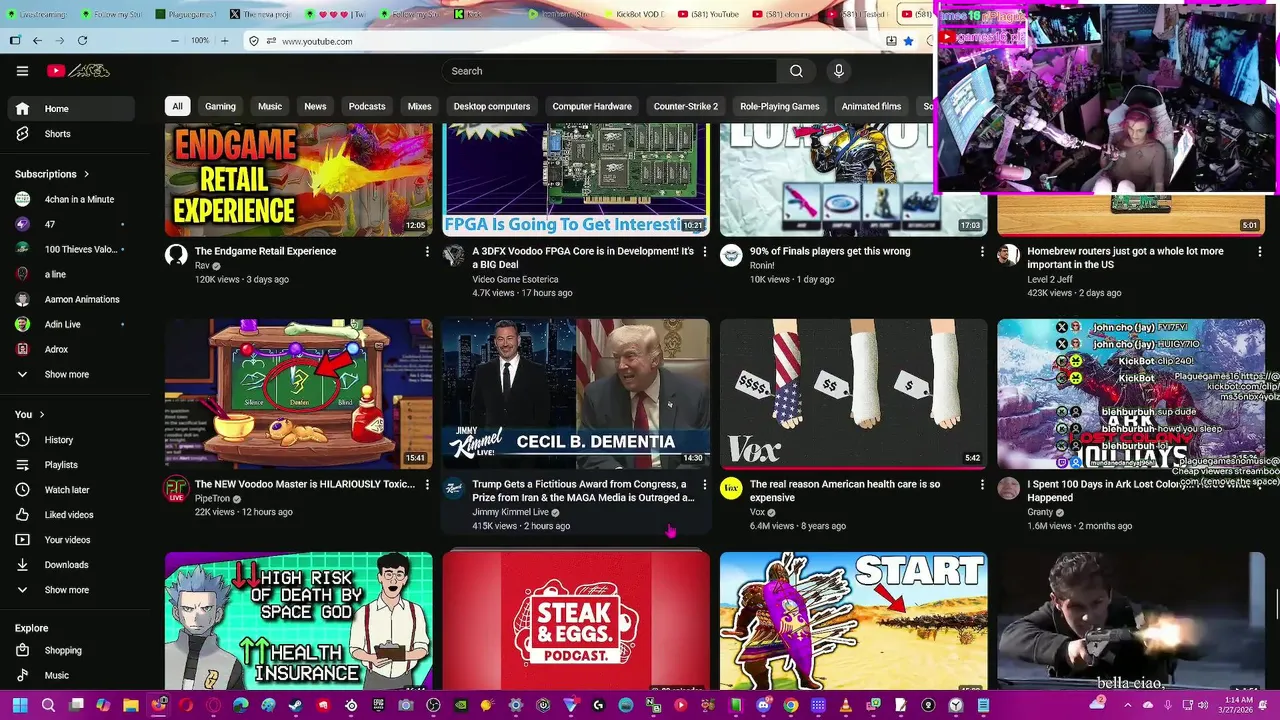Select the All filter chip

pyautogui.click(x=177, y=106)
